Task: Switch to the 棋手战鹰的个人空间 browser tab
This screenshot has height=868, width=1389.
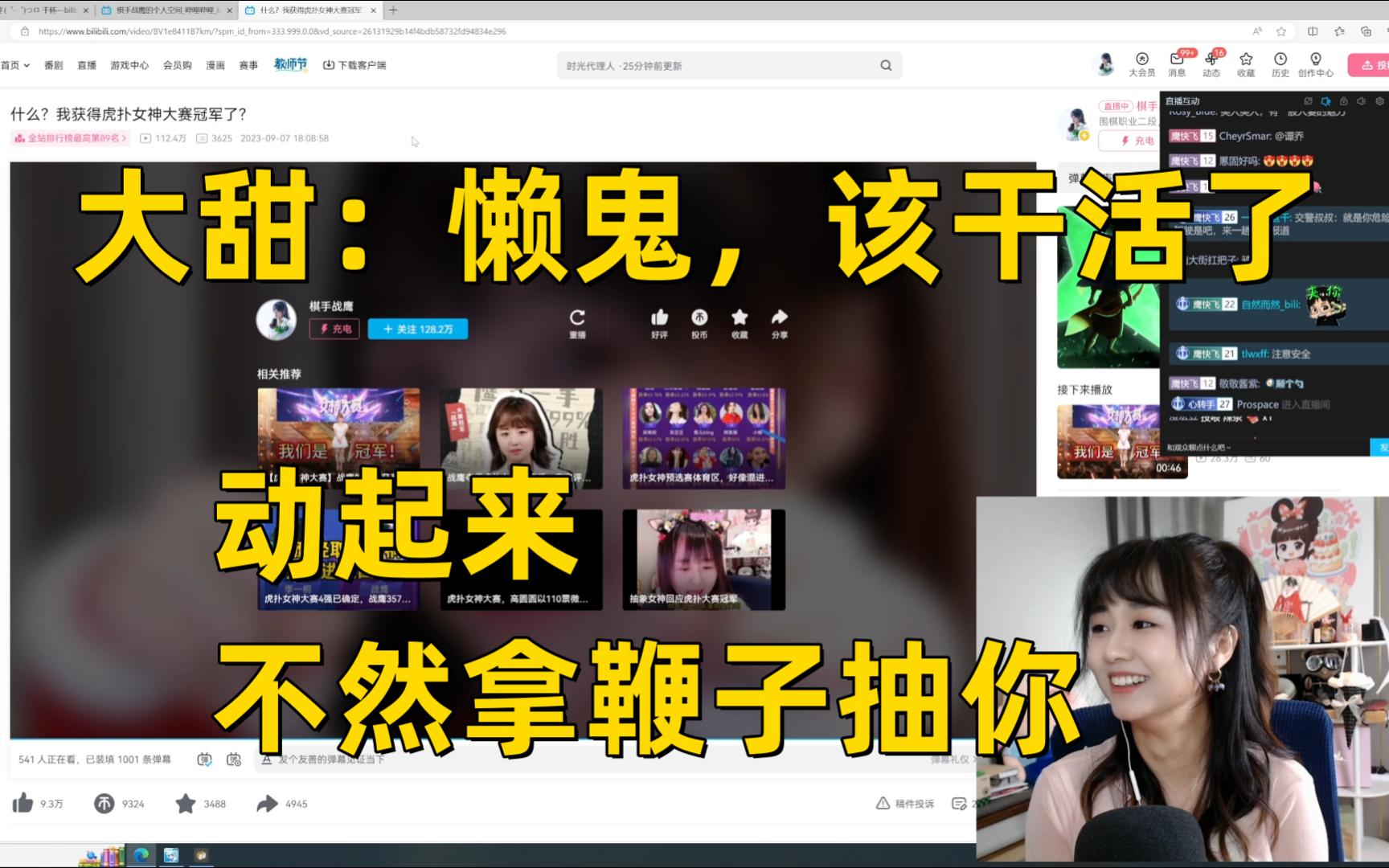Action: [x=167, y=10]
